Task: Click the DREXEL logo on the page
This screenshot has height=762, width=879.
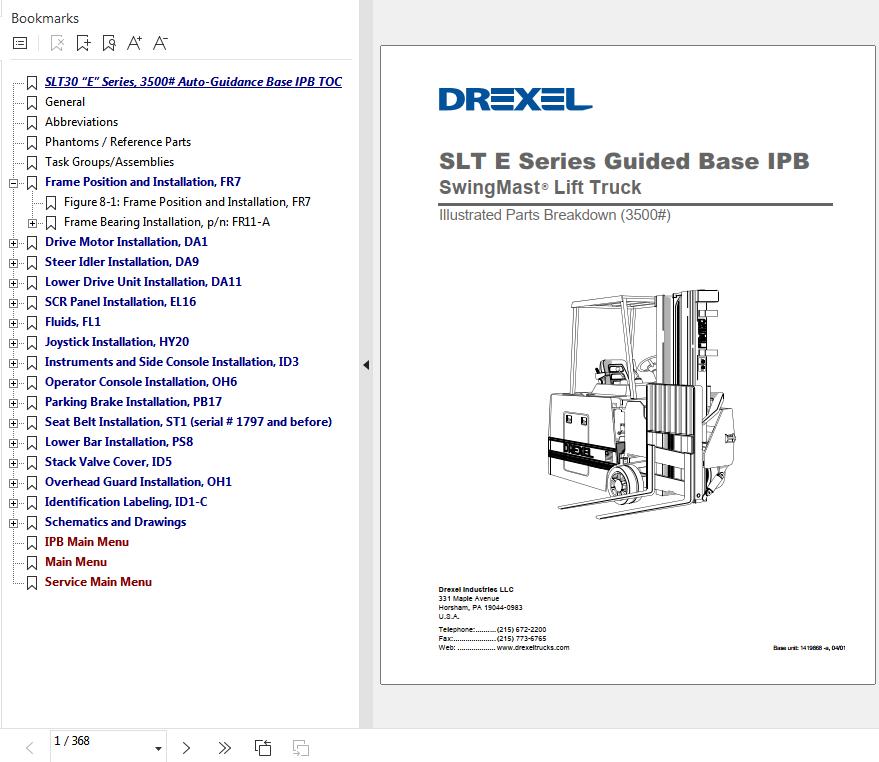Action: coord(515,99)
